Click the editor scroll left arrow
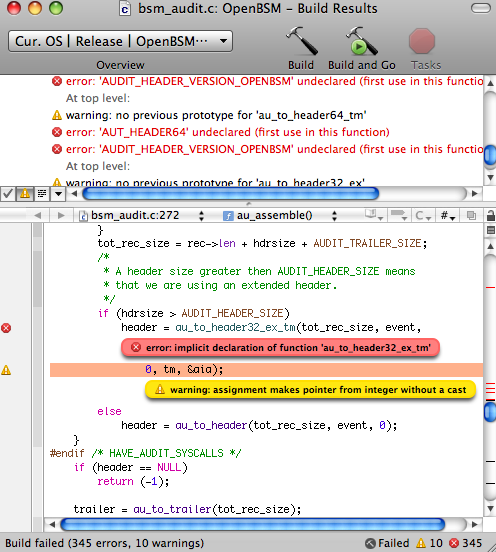 (52, 525)
